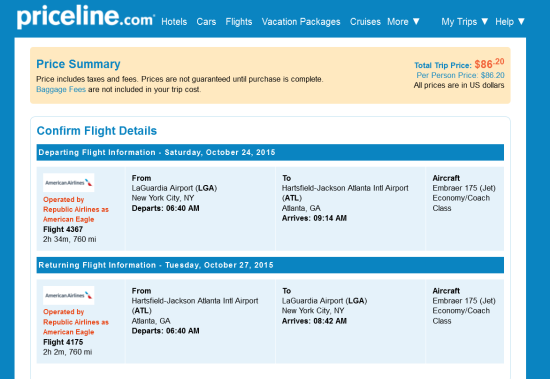Select Flight 4367 label
Viewport: 550px width, 379px height.
pyautogui.click(x=63, y=230)
